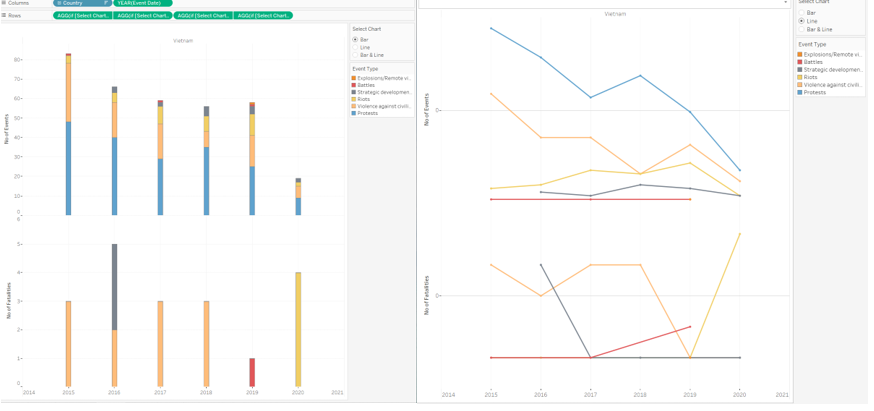The height and width of the screenshot is (411, 874).
Task: Open the dropdown arrow above the line chart
Action: (x=785, y=3)
